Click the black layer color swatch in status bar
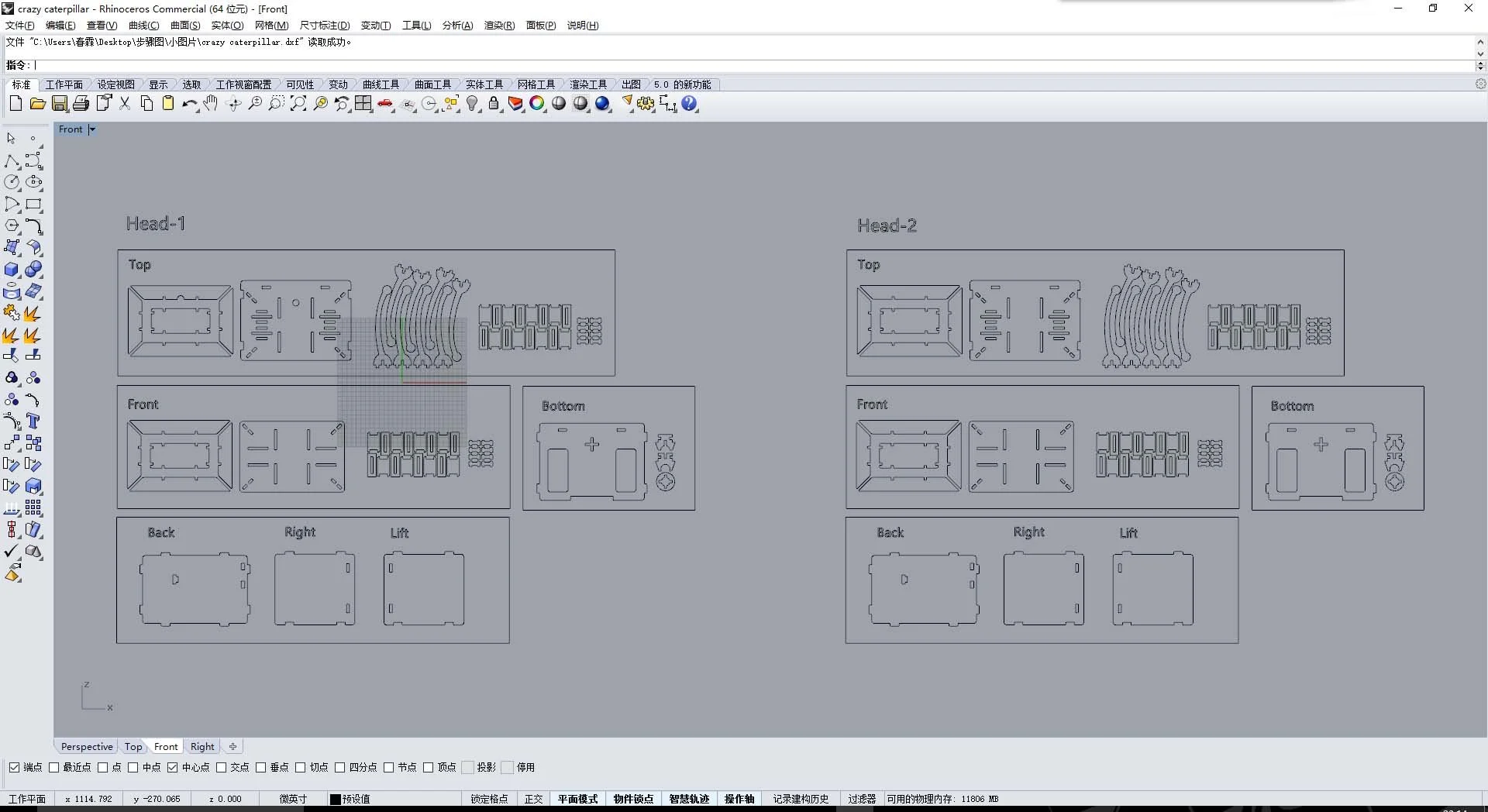Screen dimensions: 1488x812 (336, 799)
